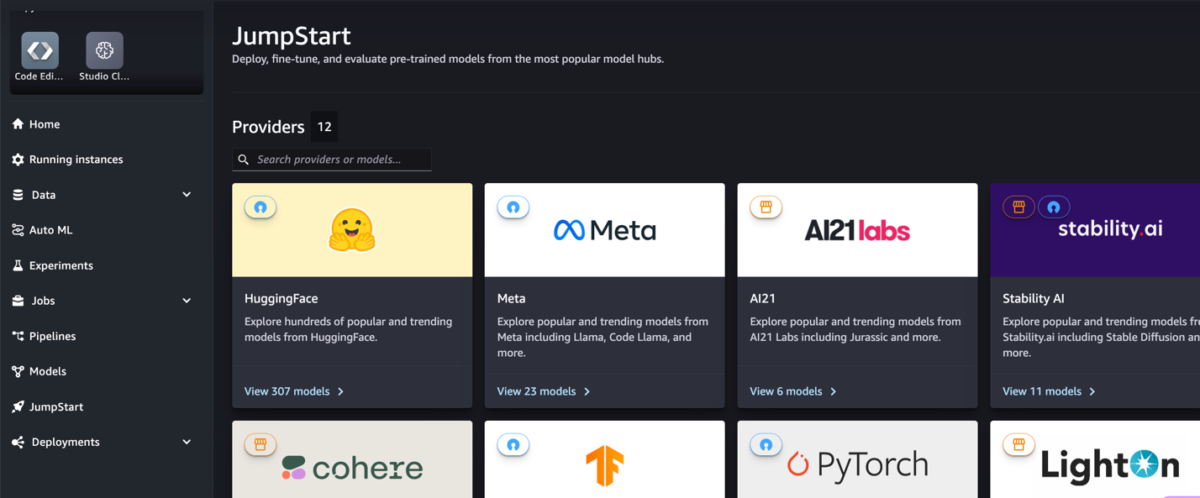Click the Home house icon in sidebar
The height and width of the screenshot is (498, 1200).
coord(17,124)
